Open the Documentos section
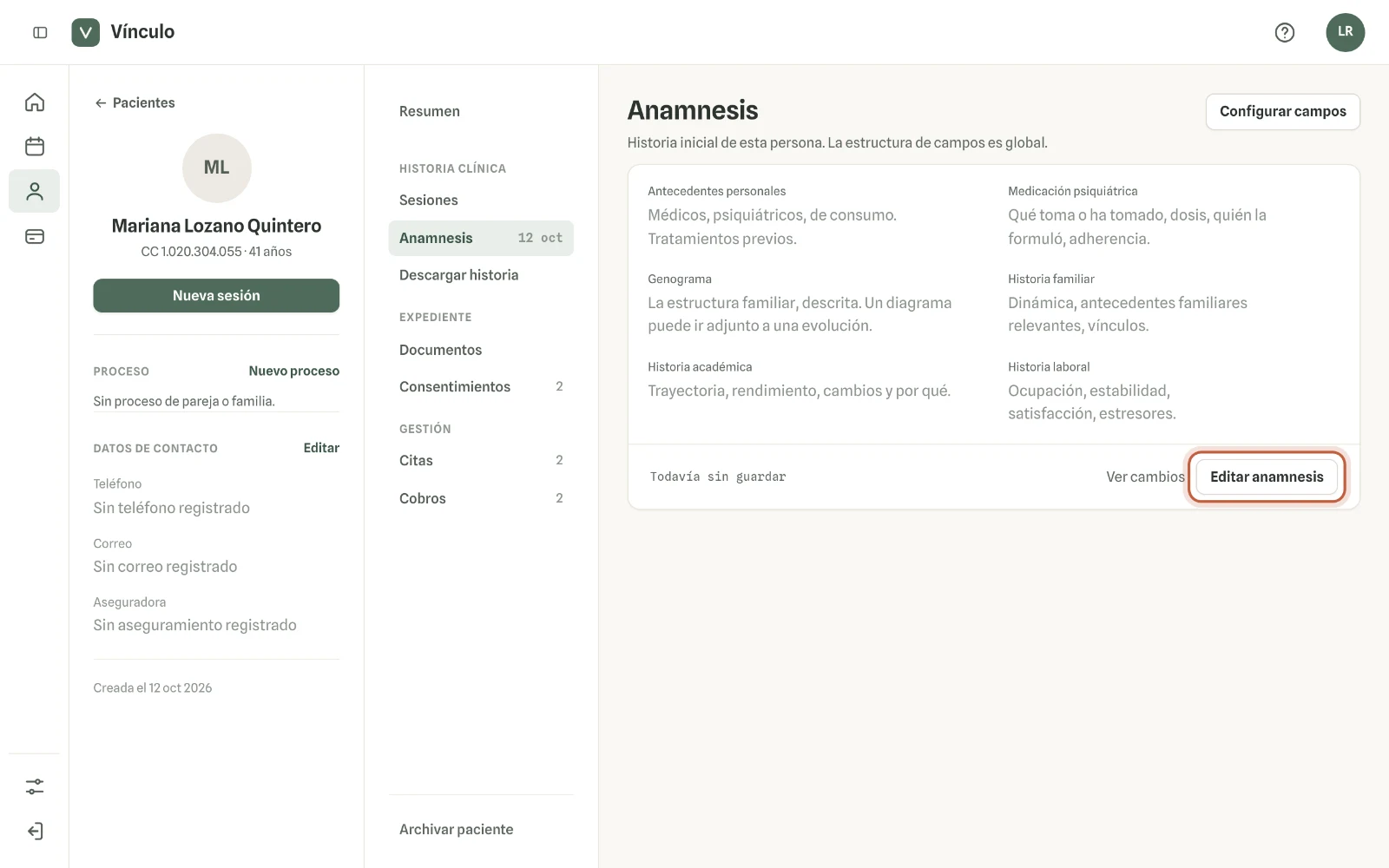This screenshot has width=1389, height=868. (481, 350)
